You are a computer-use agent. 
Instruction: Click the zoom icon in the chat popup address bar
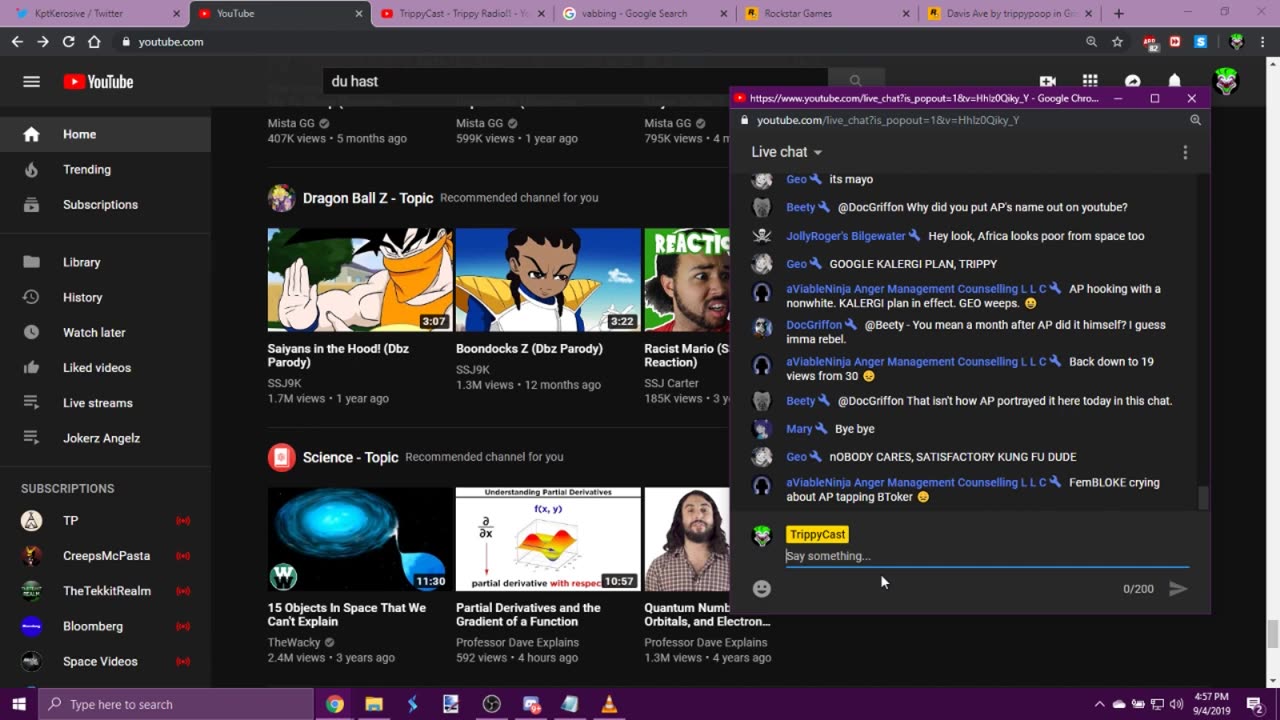point(1195,120)
